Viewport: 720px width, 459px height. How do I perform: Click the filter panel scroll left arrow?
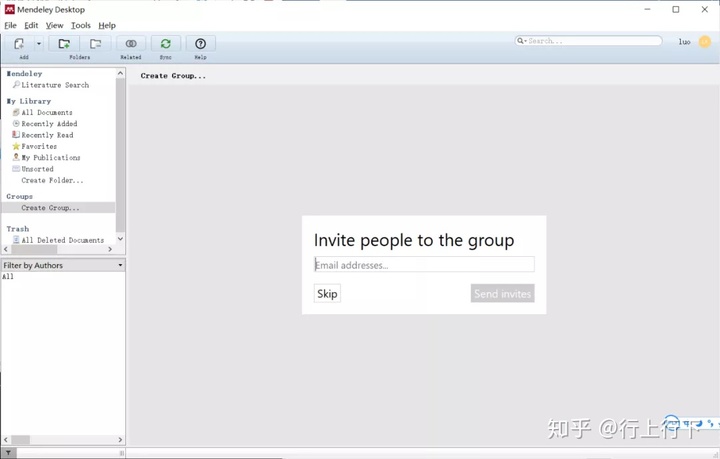coord(6,440)
